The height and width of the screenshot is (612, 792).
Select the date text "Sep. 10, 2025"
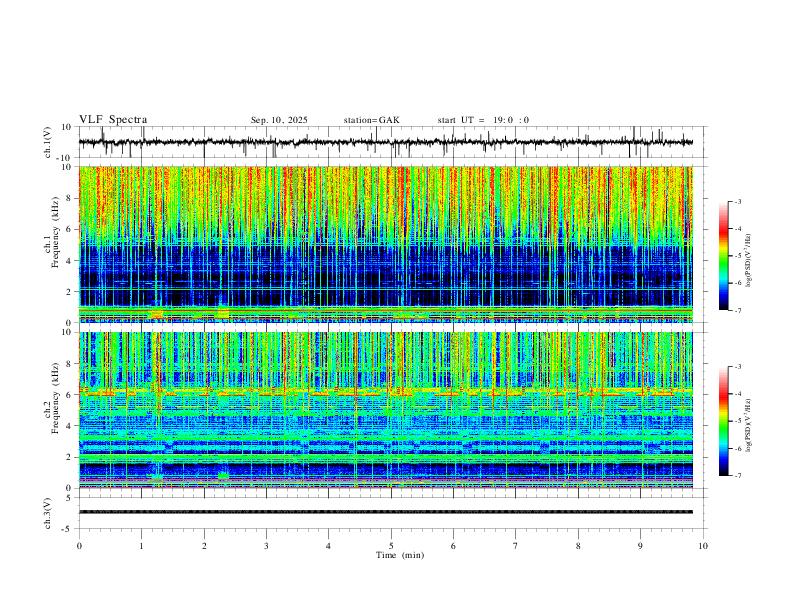[279, 120]
